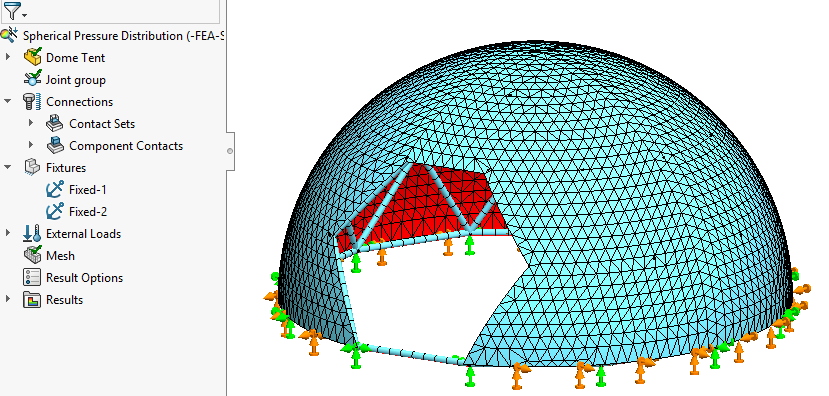Click the Connections bolt icon
The width and height of the screenshot is (829, 396).
pos(32,102)
